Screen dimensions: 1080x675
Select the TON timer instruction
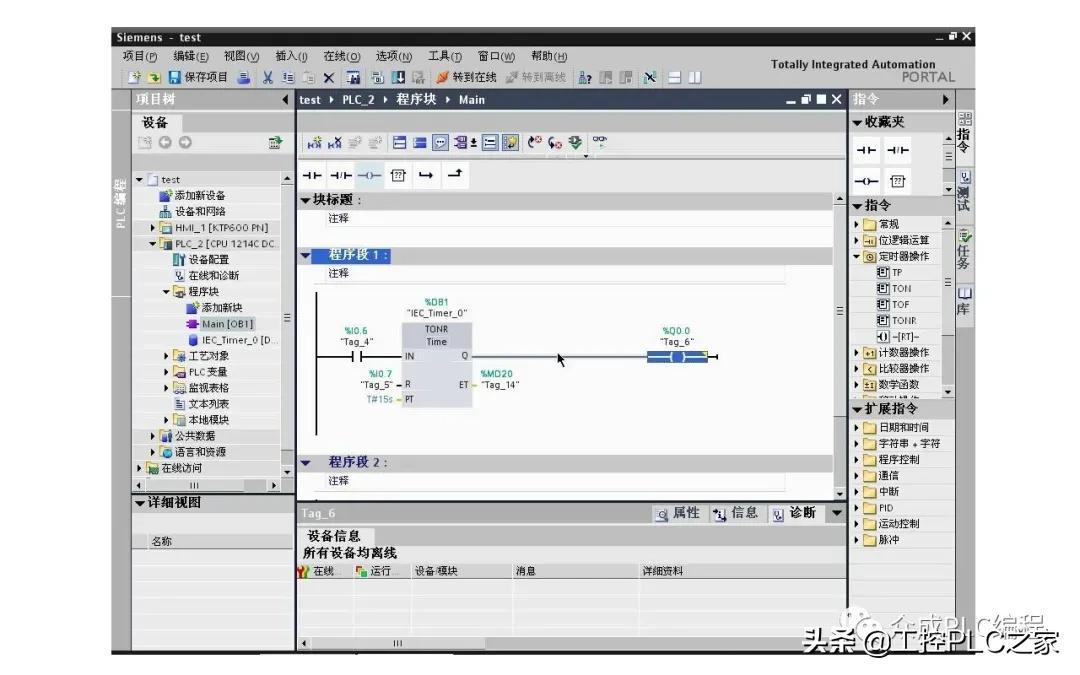(x=894, y=289)
